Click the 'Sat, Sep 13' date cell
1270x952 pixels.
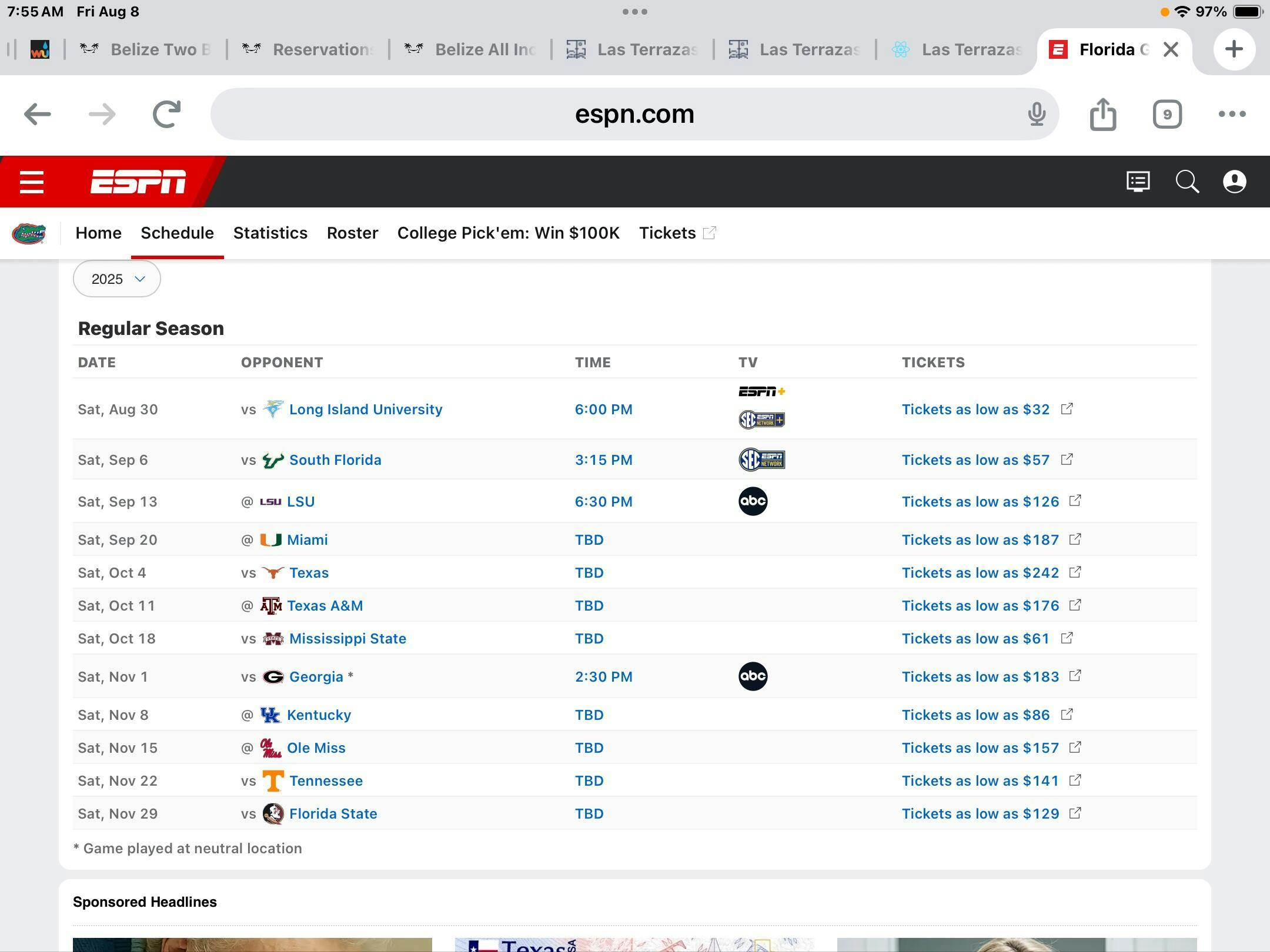point(118,501)
